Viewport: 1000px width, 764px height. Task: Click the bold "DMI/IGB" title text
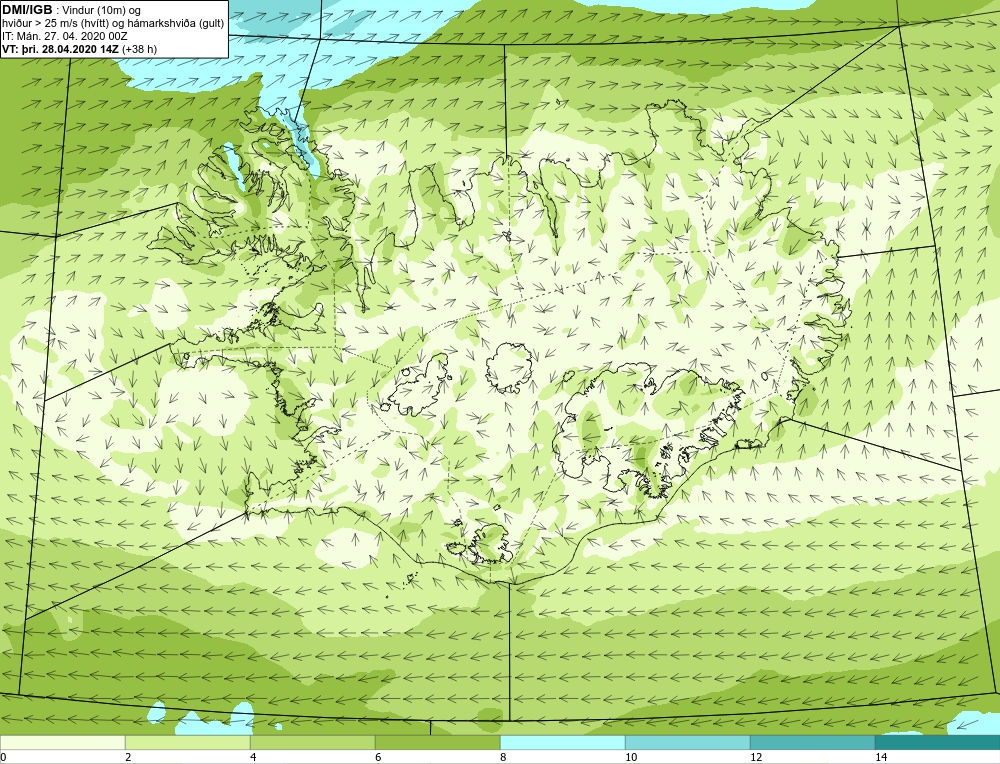pyautogui.click(x=27, y=10)
